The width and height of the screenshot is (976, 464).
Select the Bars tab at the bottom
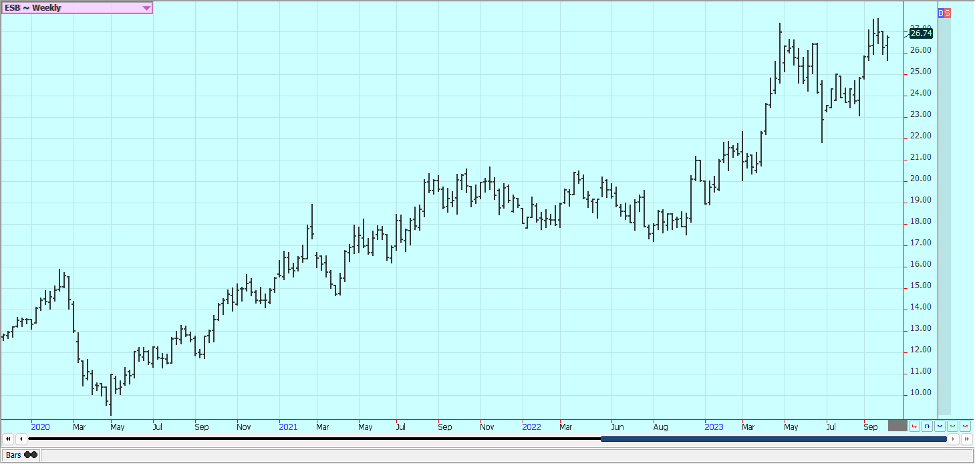pos(21,455)
